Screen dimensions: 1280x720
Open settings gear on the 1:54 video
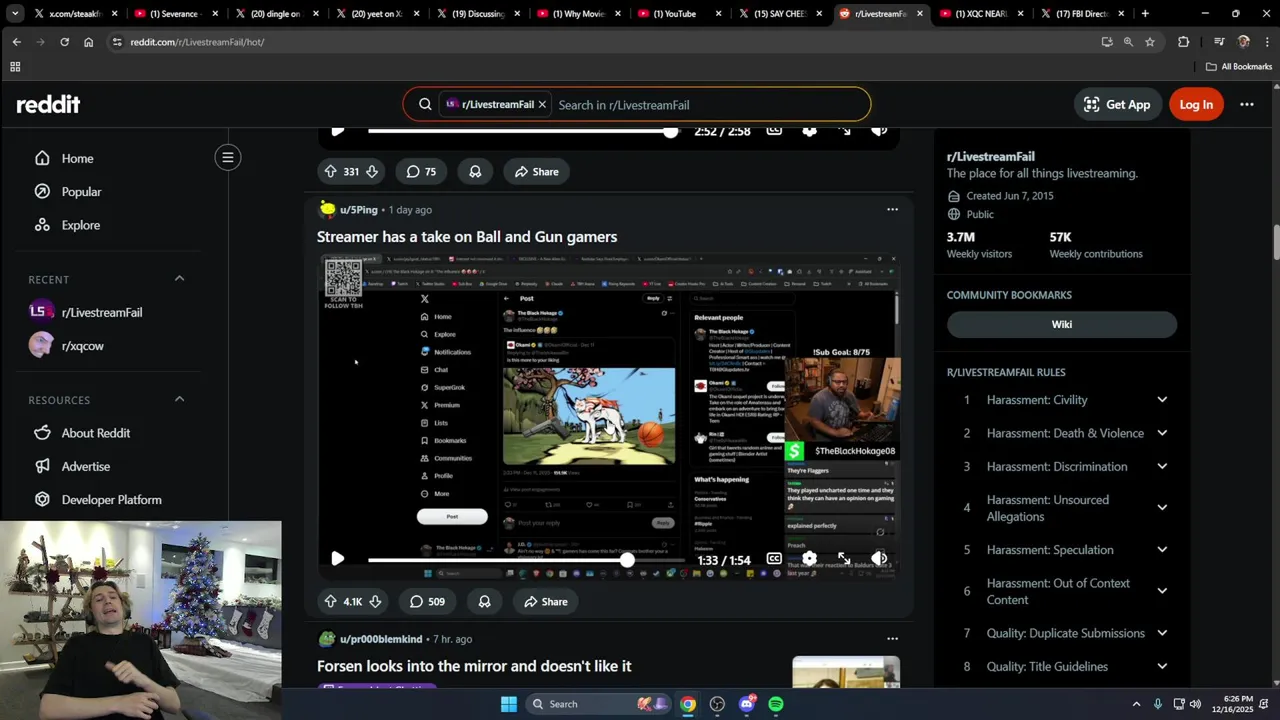pyautogui.click(x=809, y=559)
